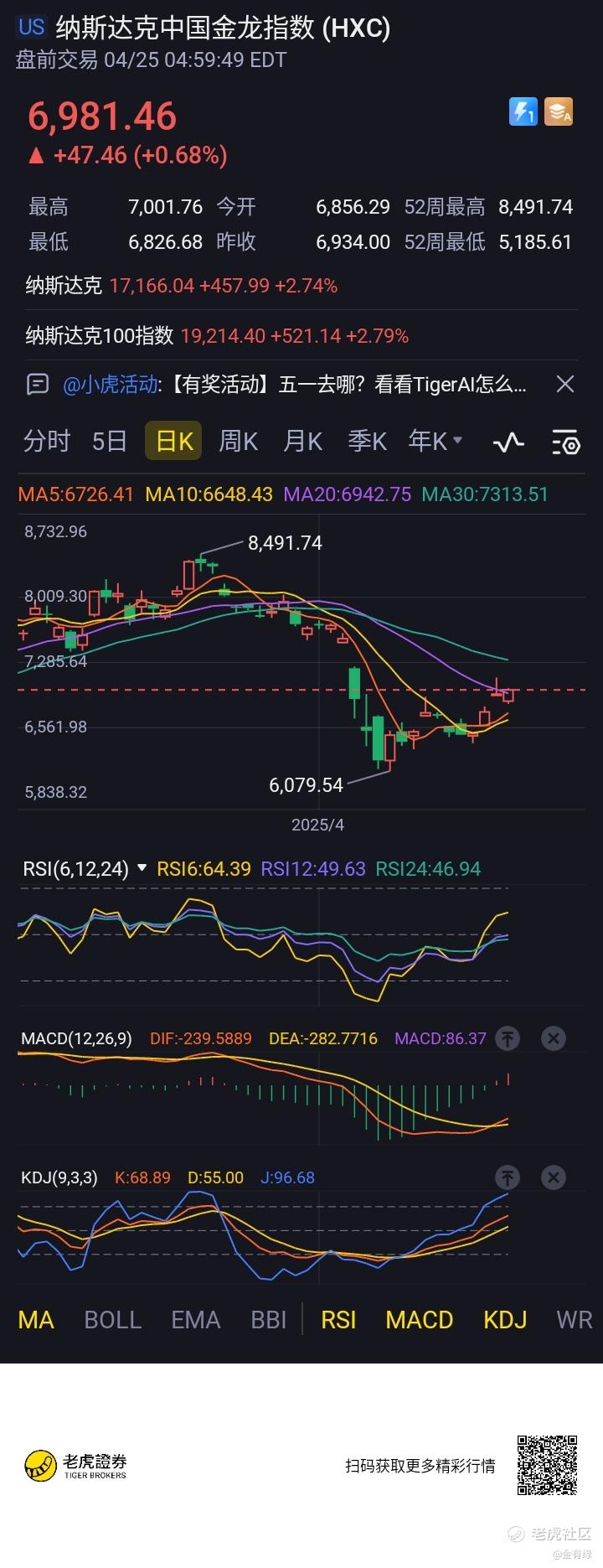Open the chart drawing line tool icon

[x=508, y=442]
